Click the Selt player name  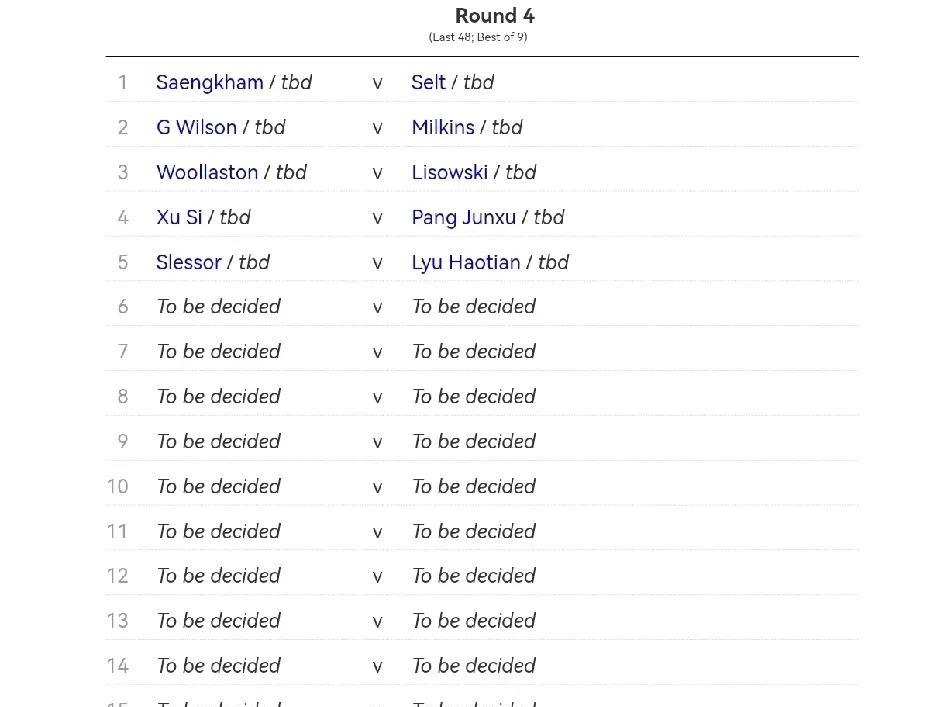coord(428,82)
